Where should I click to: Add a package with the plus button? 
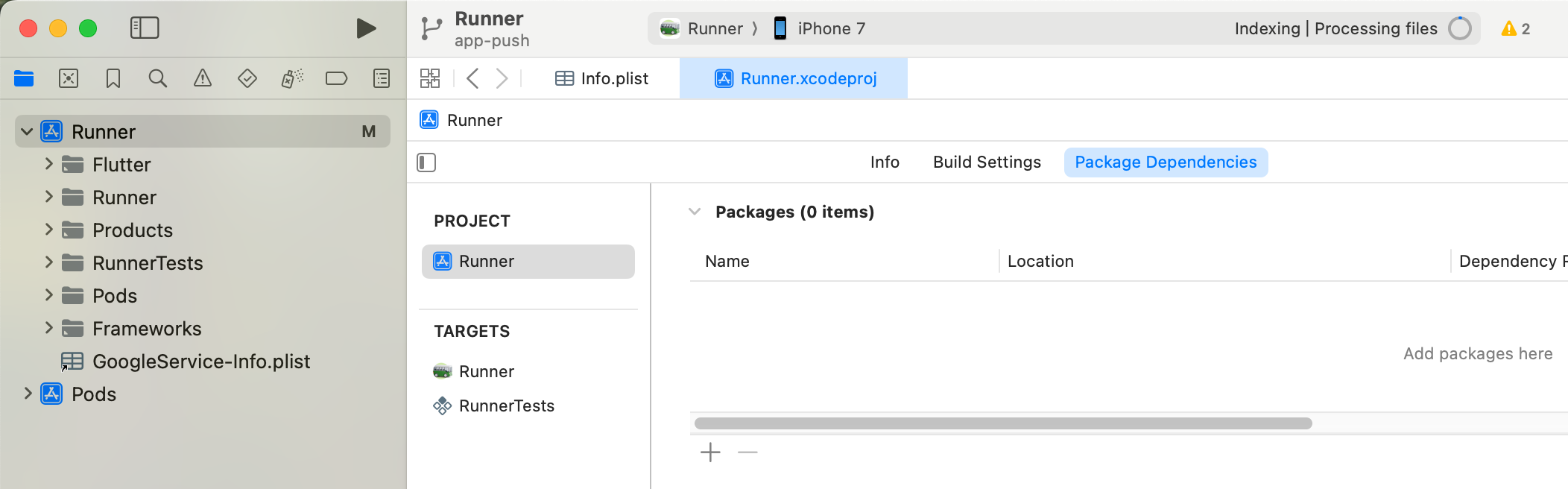click(710, 452)
